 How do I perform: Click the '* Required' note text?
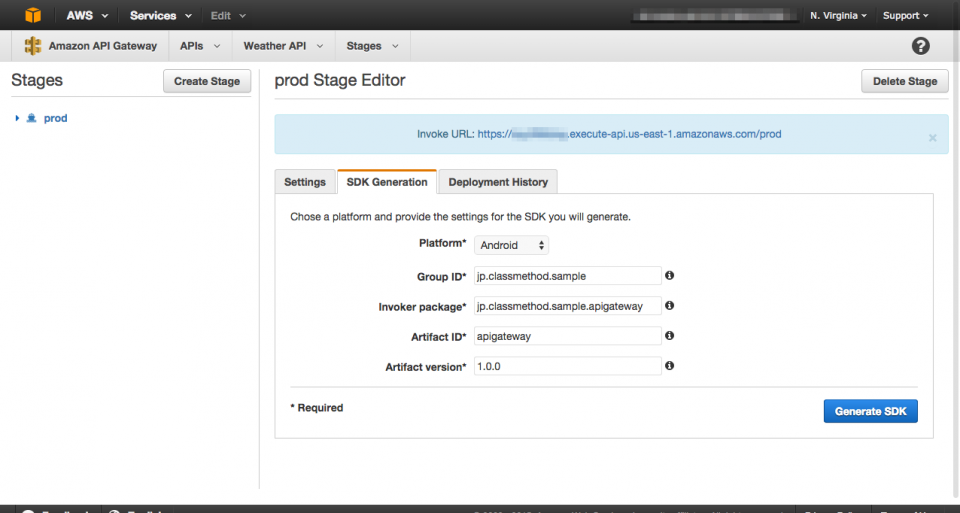317,408
